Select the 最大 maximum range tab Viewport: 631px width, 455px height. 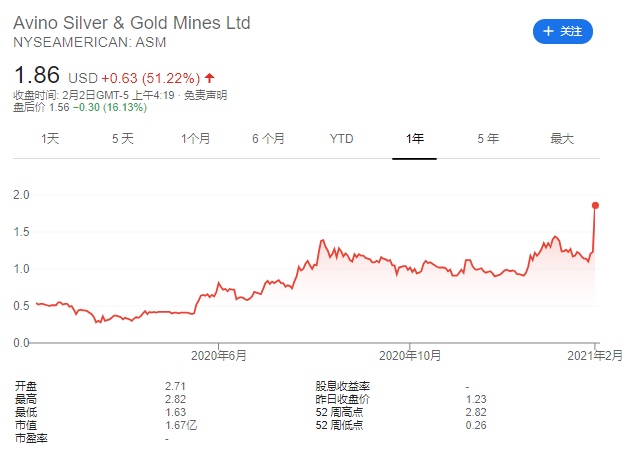click(561, 139)
